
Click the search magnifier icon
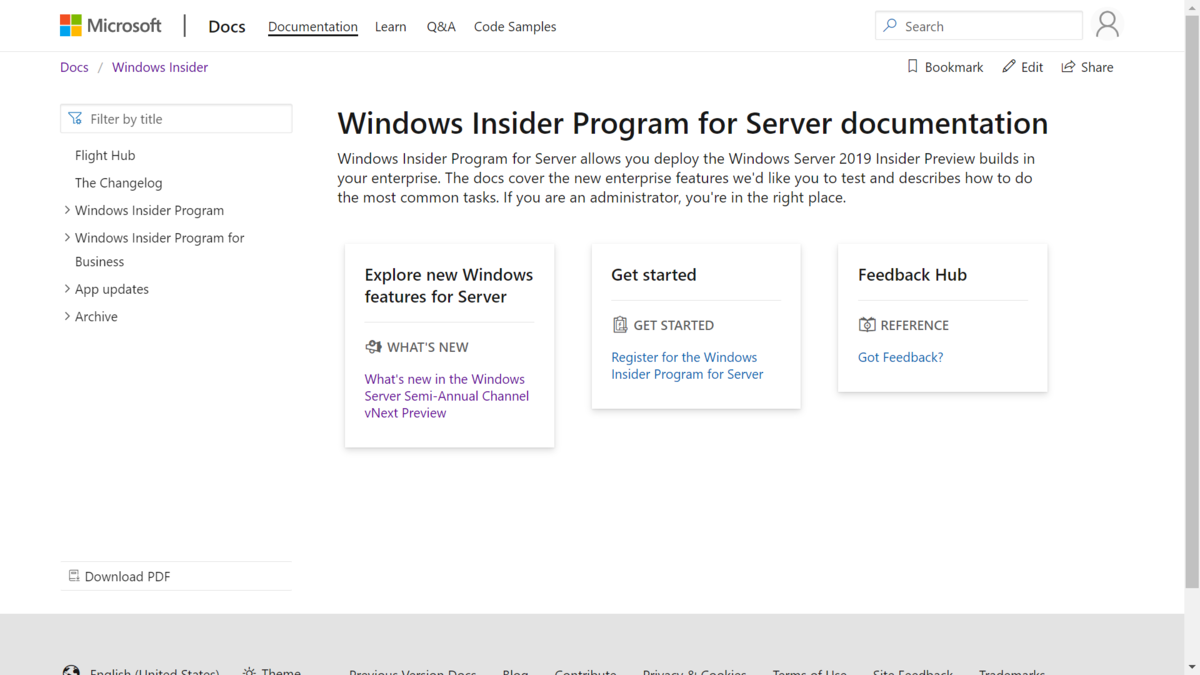(890, 26)
